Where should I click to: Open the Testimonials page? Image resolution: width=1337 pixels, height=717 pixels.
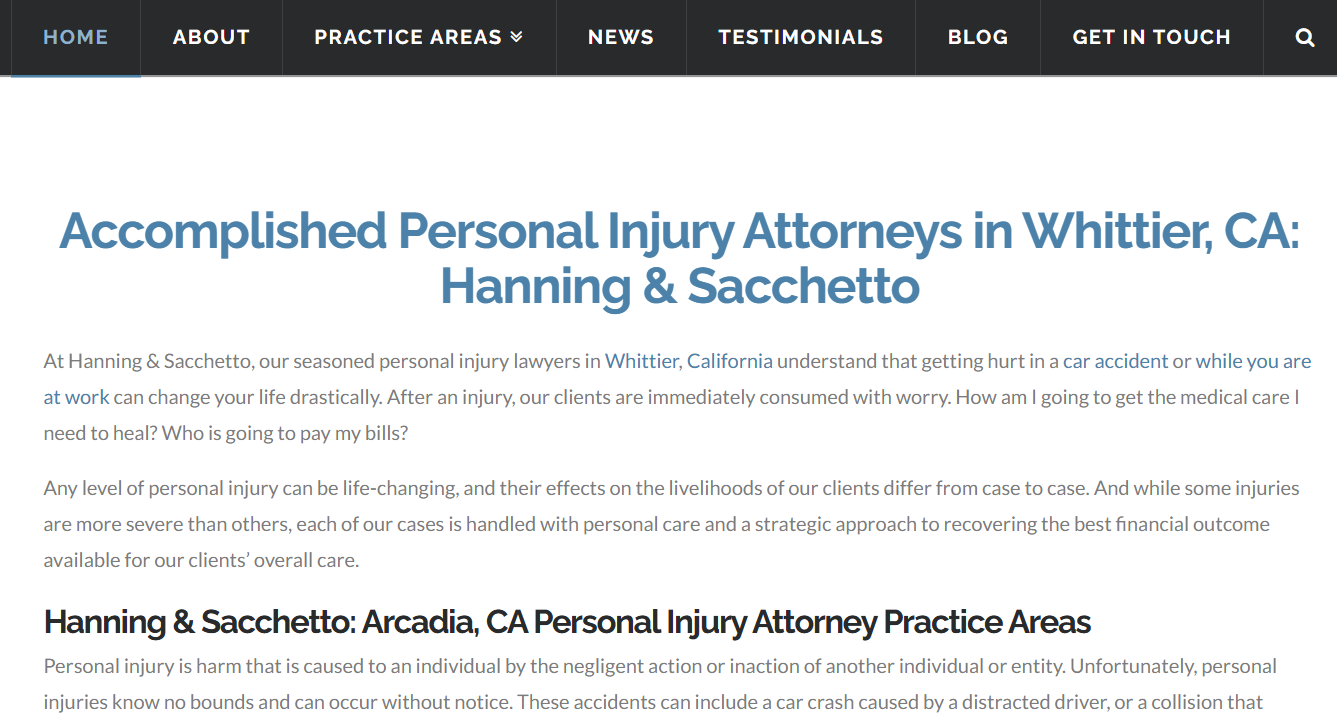coord(800,37)
